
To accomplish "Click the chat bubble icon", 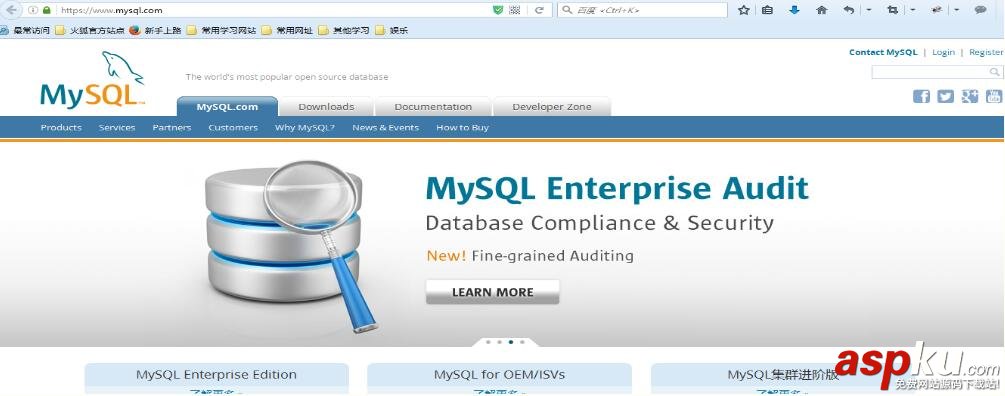I will coord(981,10).
